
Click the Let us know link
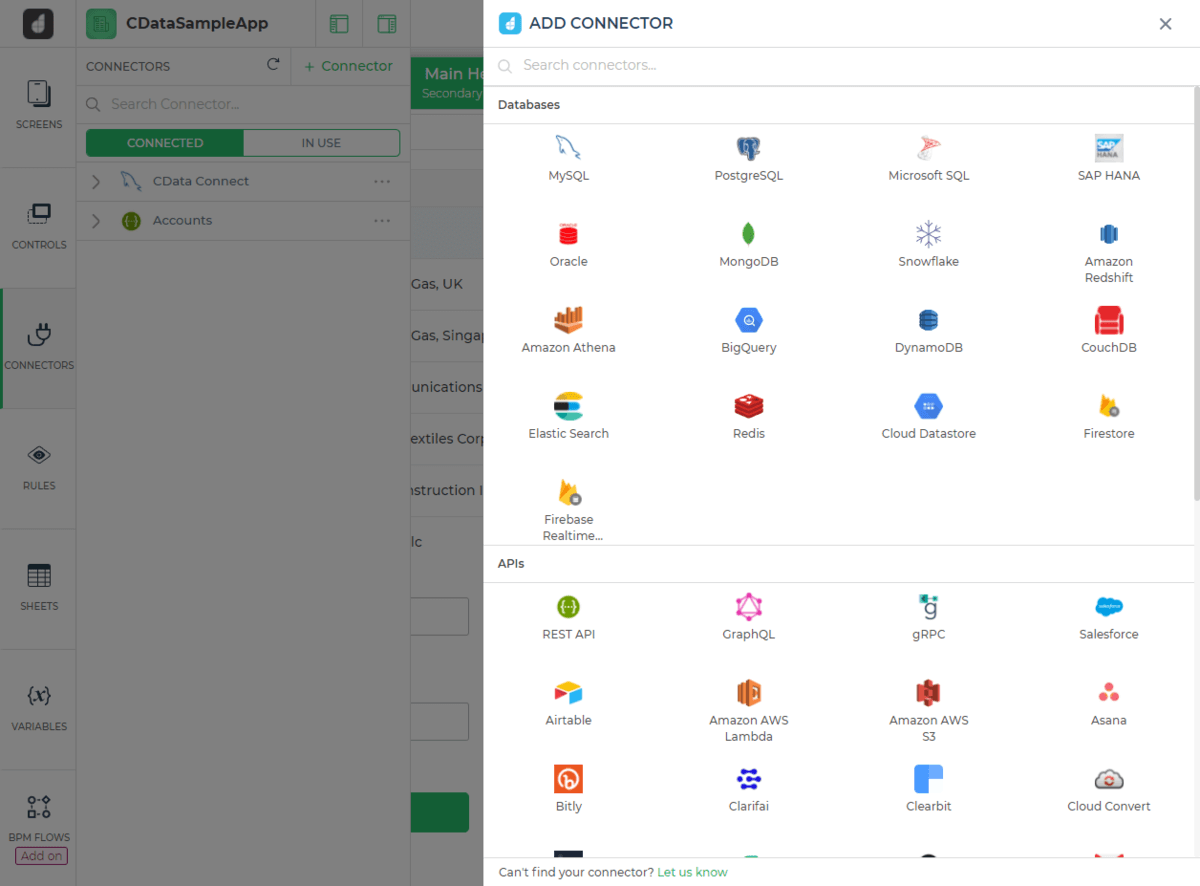tap(692, 872)
